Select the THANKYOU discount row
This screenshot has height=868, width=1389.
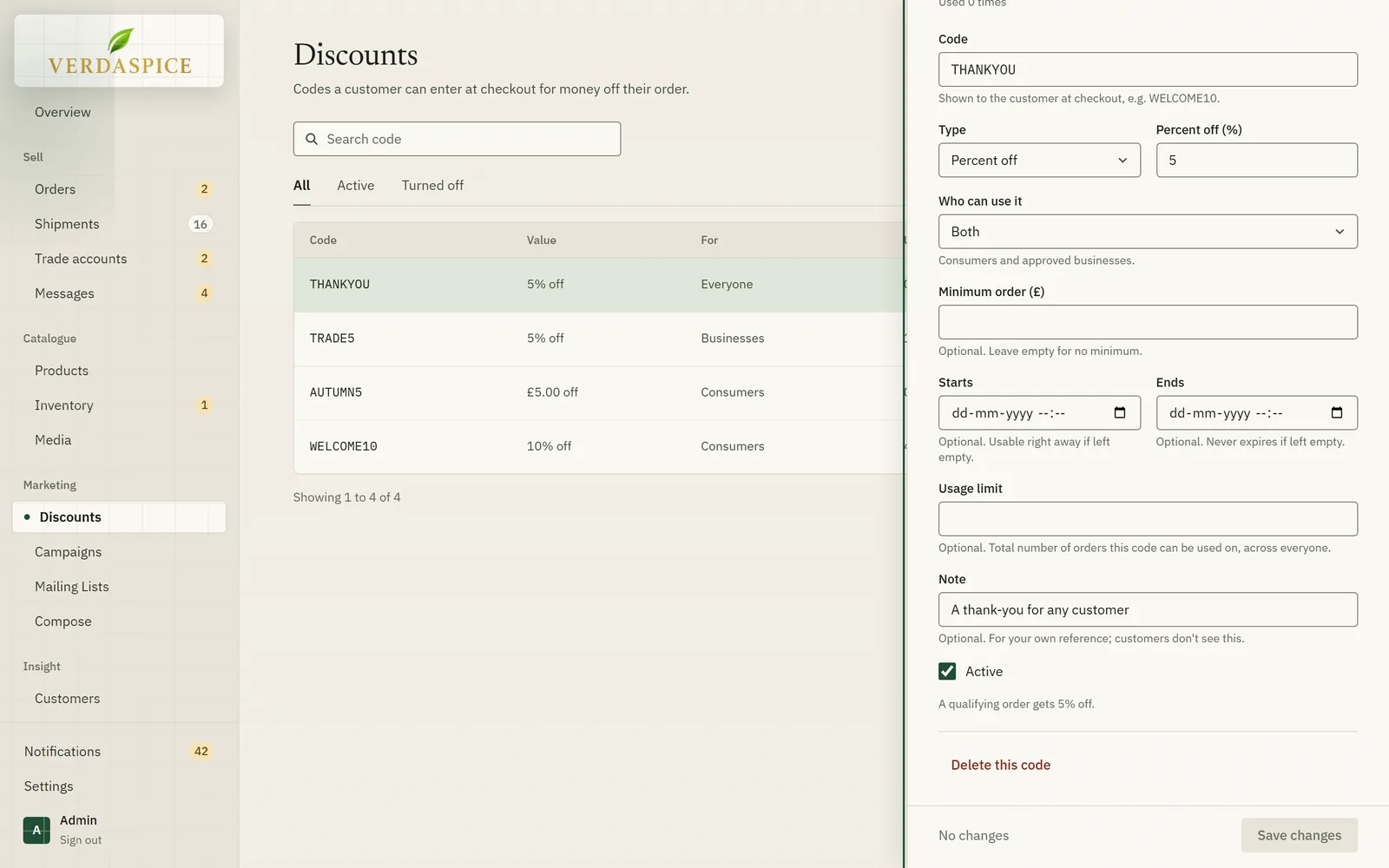tap(599, 285)
